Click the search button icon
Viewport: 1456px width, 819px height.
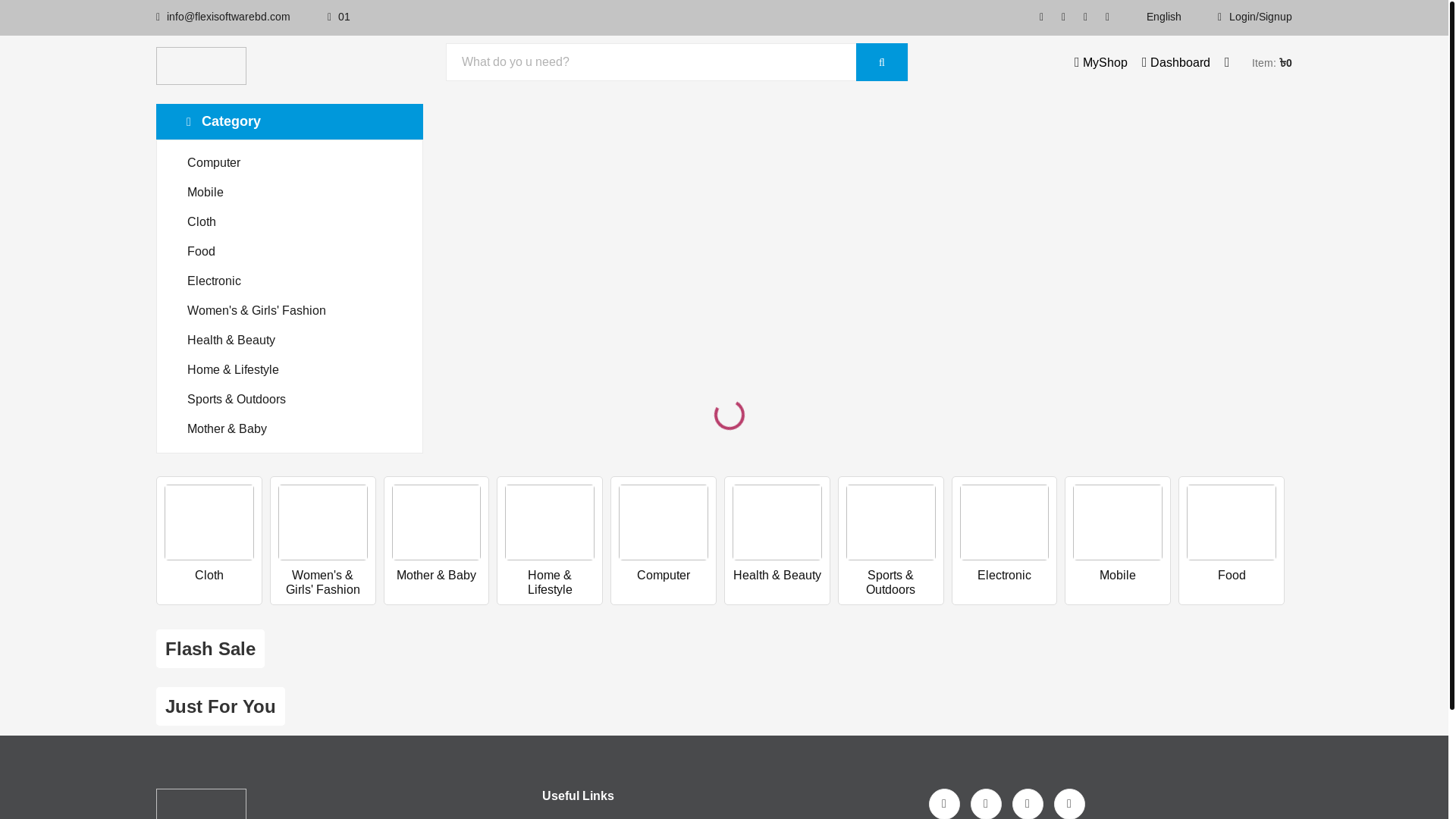(881, 62)
